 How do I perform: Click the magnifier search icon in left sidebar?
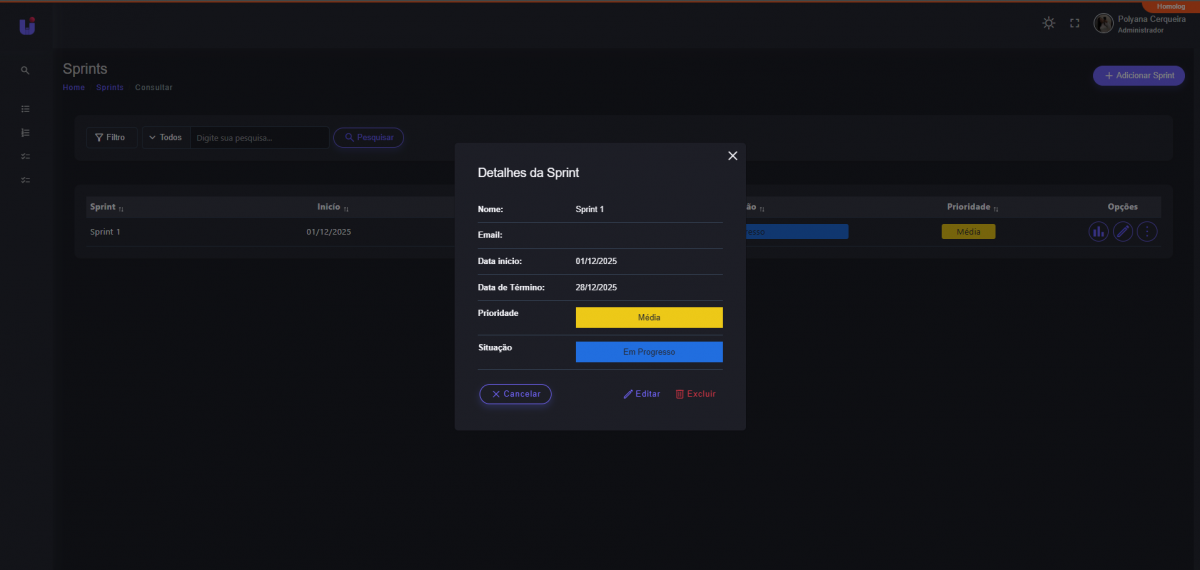[25, 71]
